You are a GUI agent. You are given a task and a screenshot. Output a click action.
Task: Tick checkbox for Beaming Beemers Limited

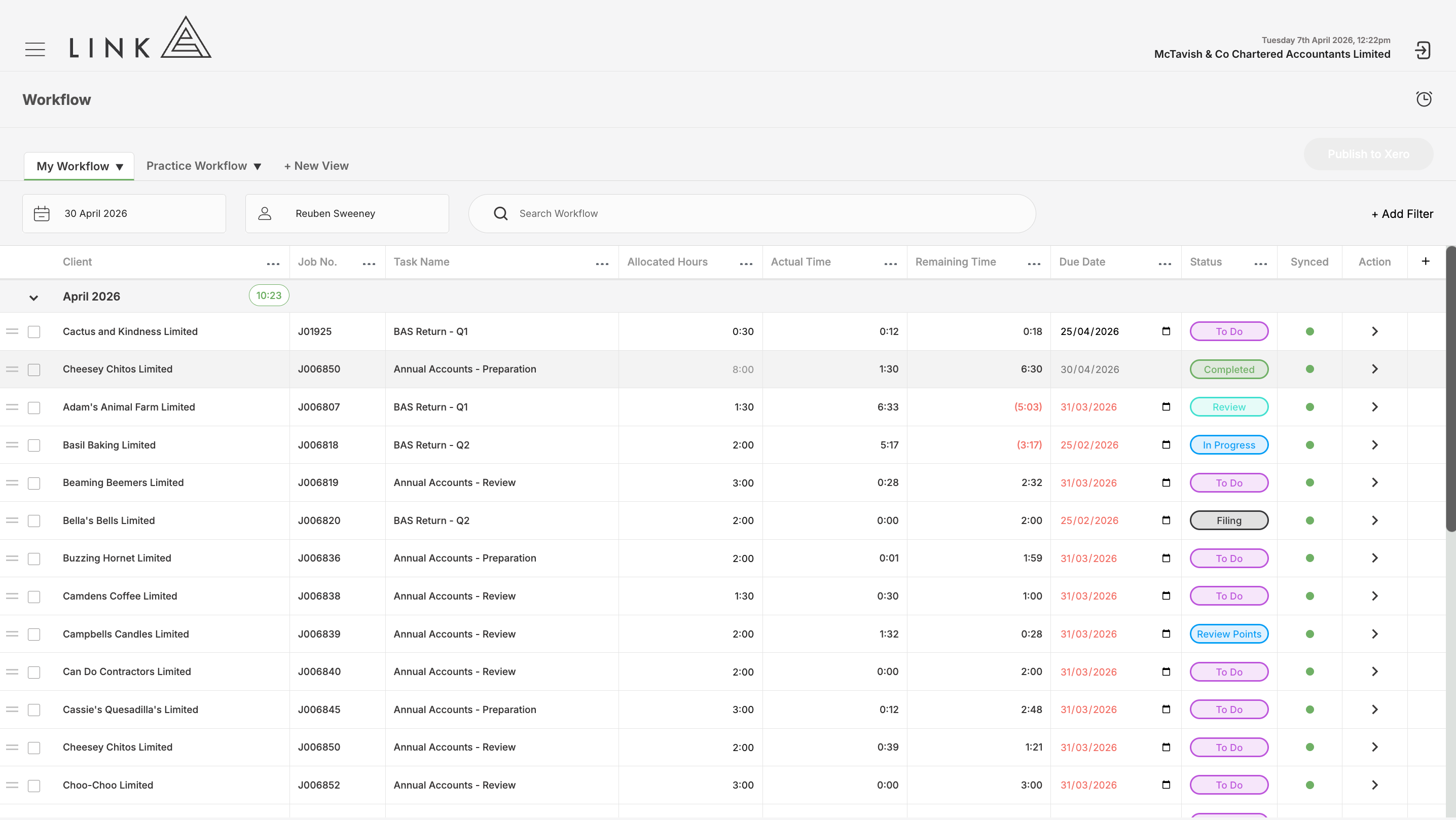[x=34, y=483]
